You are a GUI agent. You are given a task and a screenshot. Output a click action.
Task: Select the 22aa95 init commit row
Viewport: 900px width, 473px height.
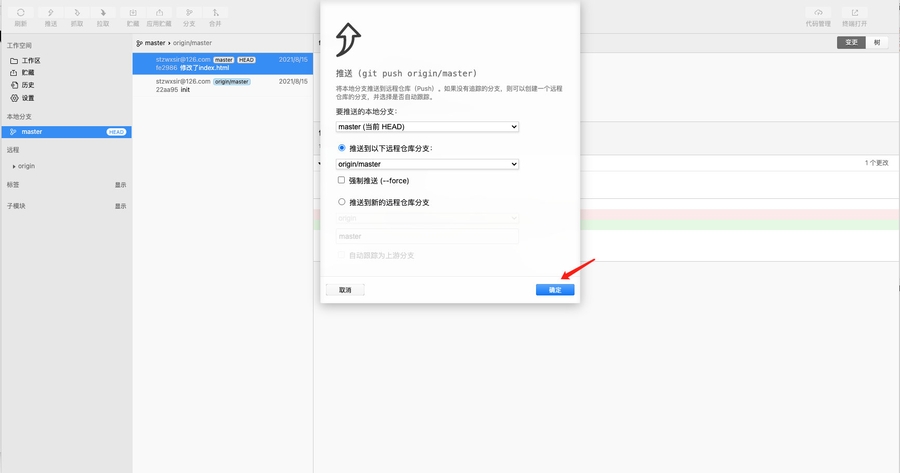pos(222,85)
